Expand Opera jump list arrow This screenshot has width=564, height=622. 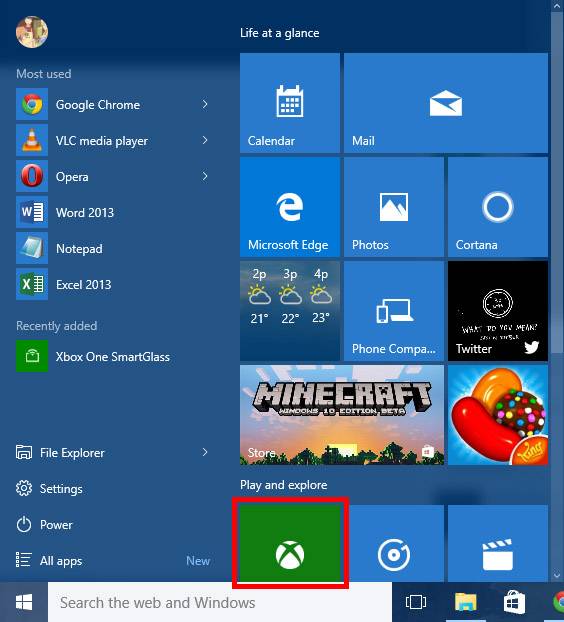point(205,176)
